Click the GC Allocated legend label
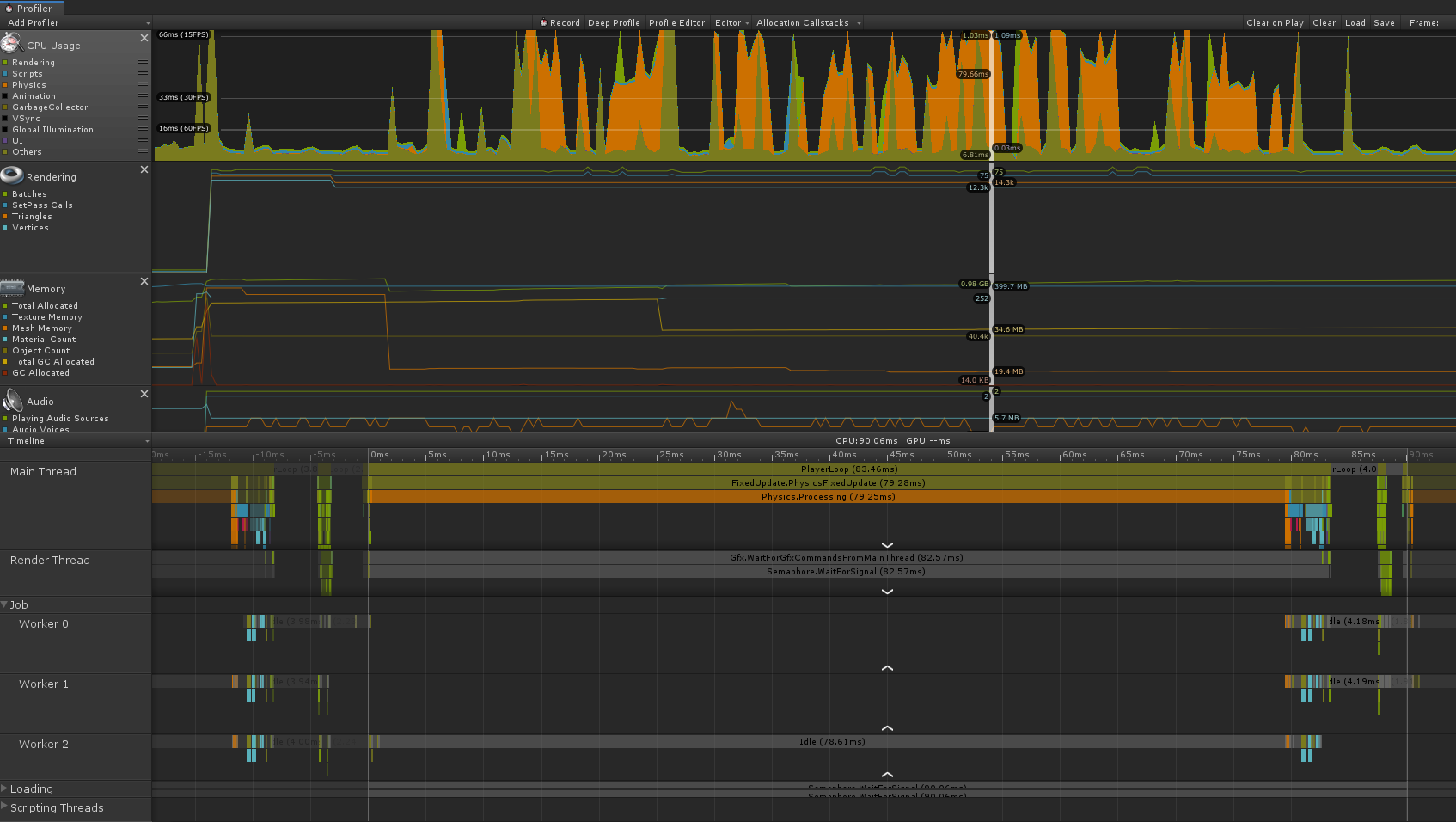Viewport: 1456px width, 822px height. 41,373
